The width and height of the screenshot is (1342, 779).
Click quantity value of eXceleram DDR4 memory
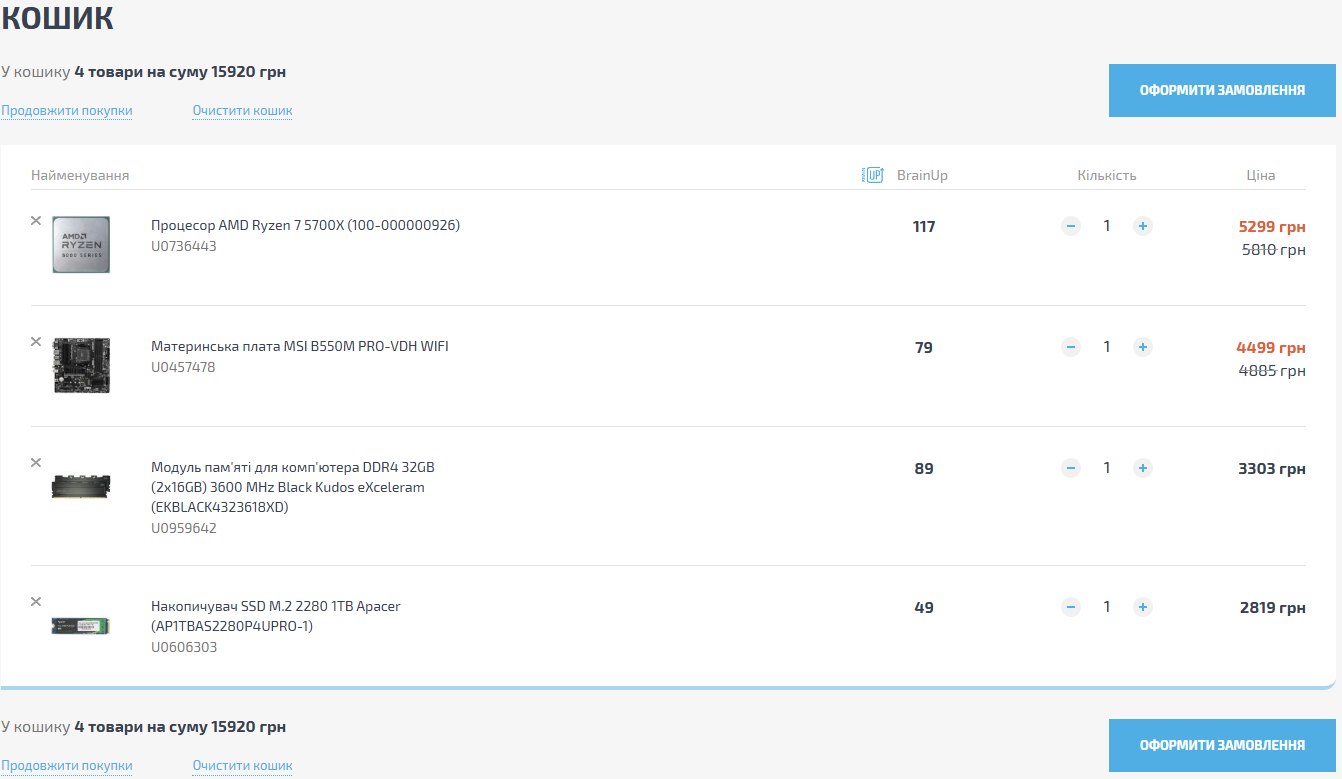[x=1107, y=468]
